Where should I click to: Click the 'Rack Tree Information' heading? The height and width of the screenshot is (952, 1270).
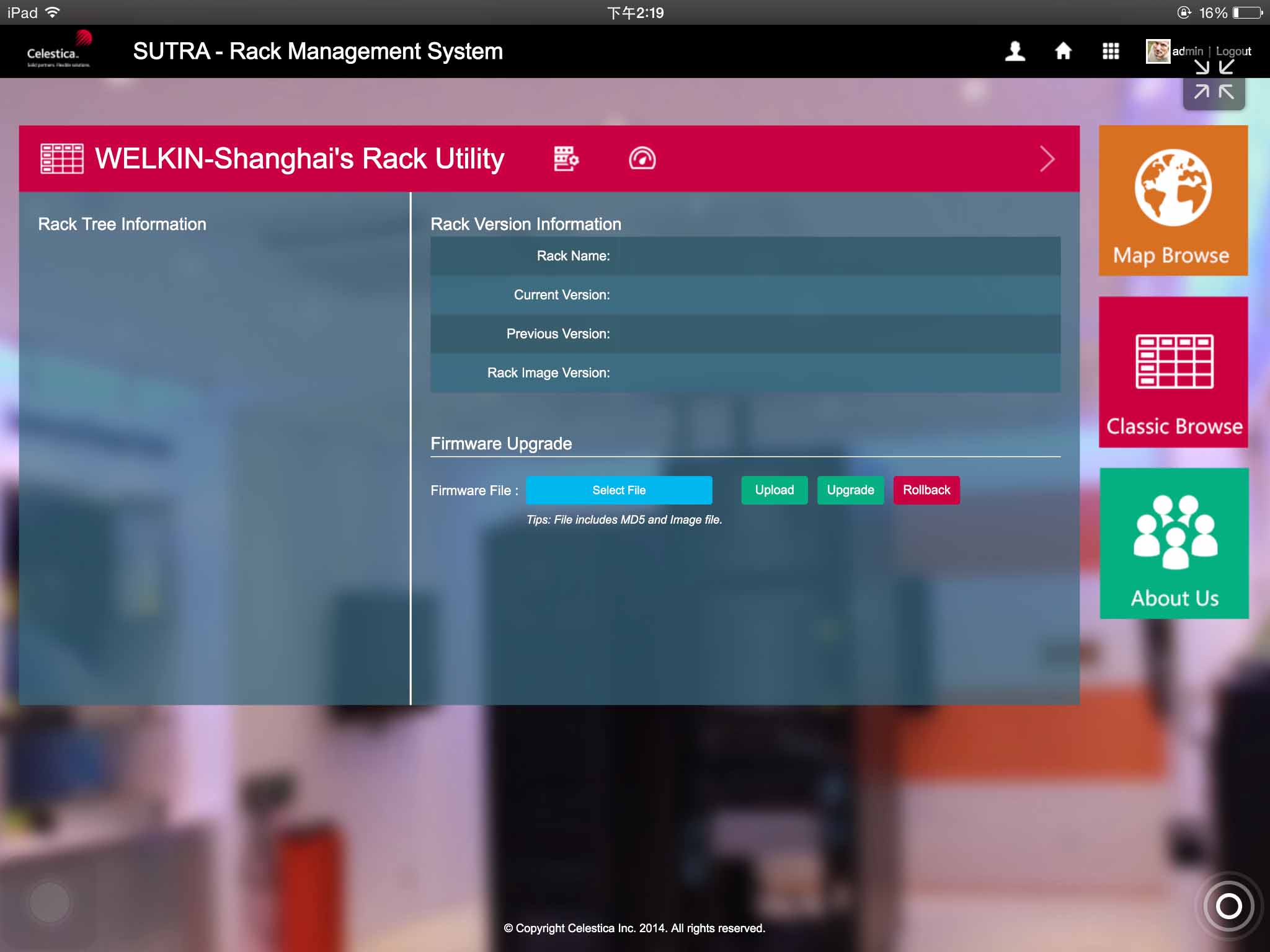(122, 224)
